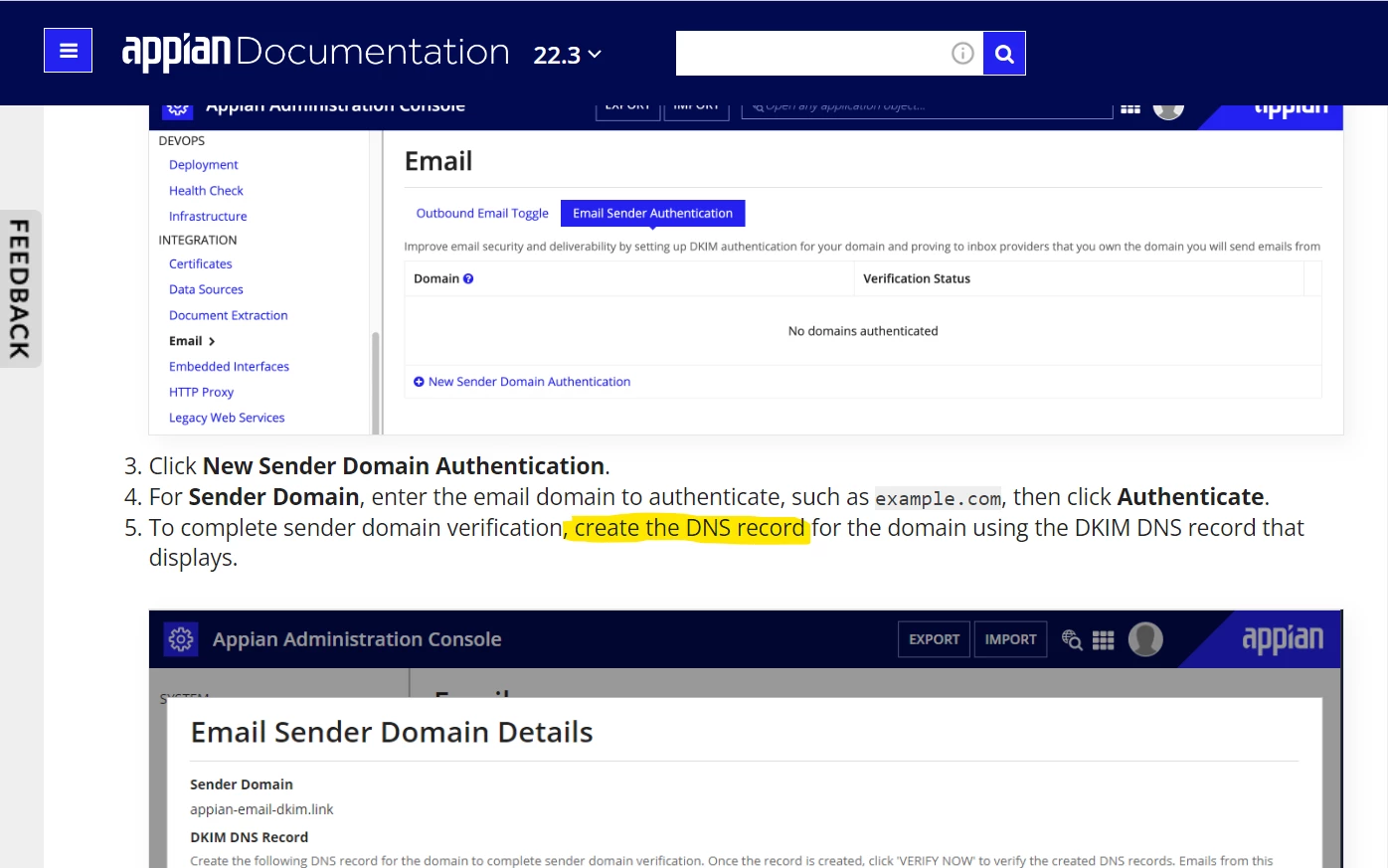This screenshot has width=1388, height=868.
Task: Open the Health Check link
Action: coord(206,191)
